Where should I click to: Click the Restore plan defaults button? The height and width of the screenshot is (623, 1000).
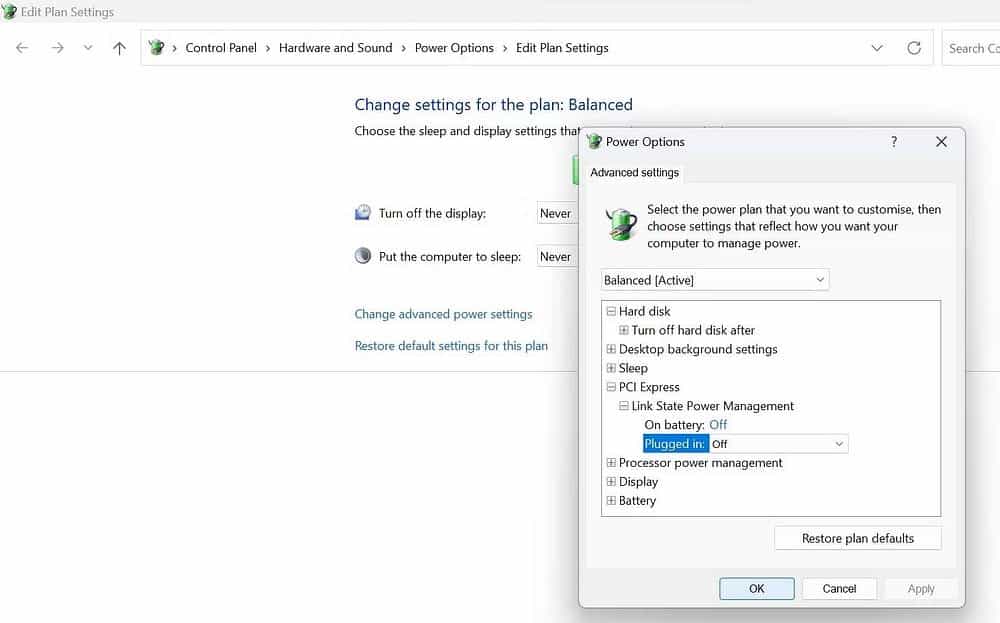[x=857, y=538]
